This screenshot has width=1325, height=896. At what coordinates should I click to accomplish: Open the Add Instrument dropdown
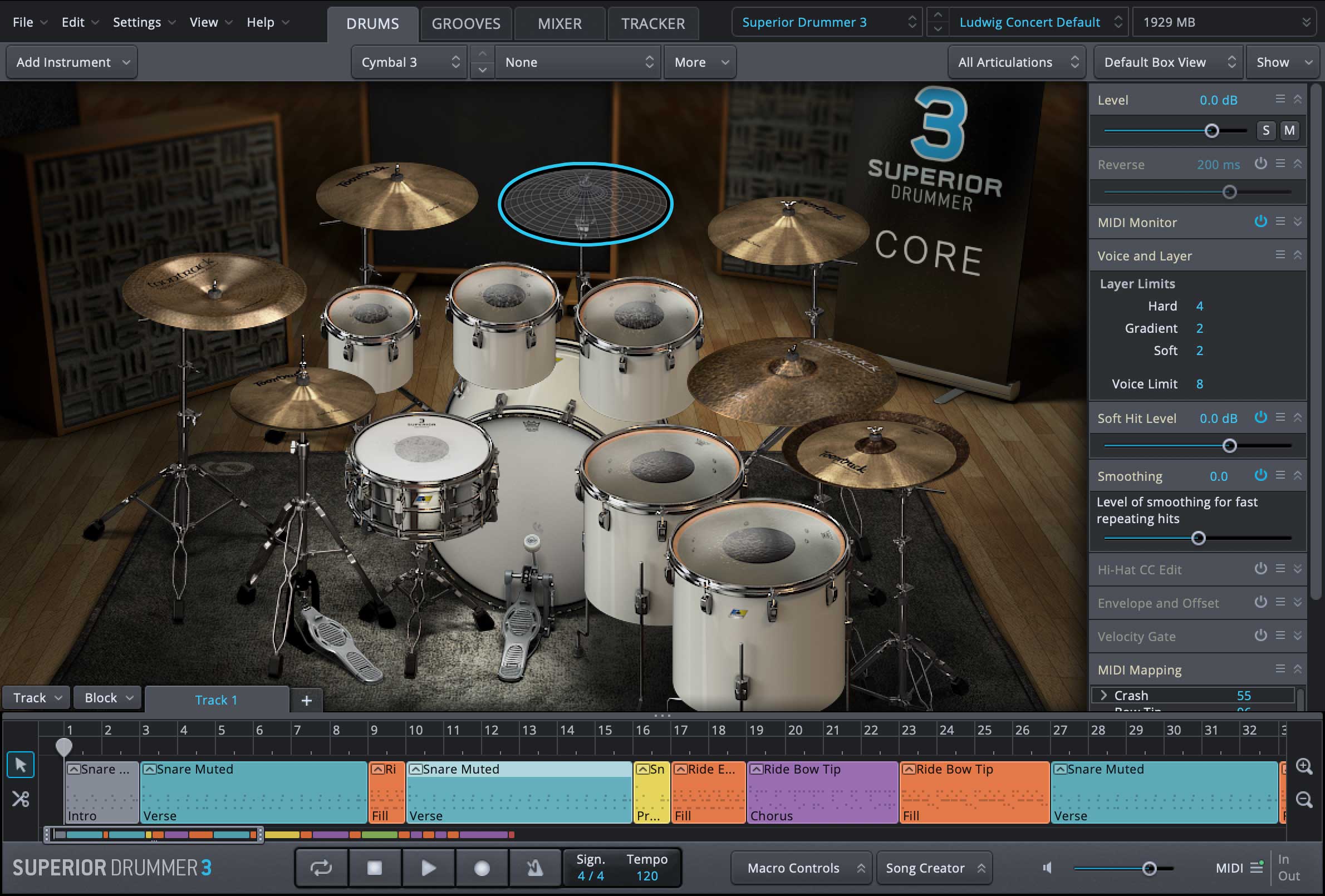pyautogui.click(x=71, y=62)
